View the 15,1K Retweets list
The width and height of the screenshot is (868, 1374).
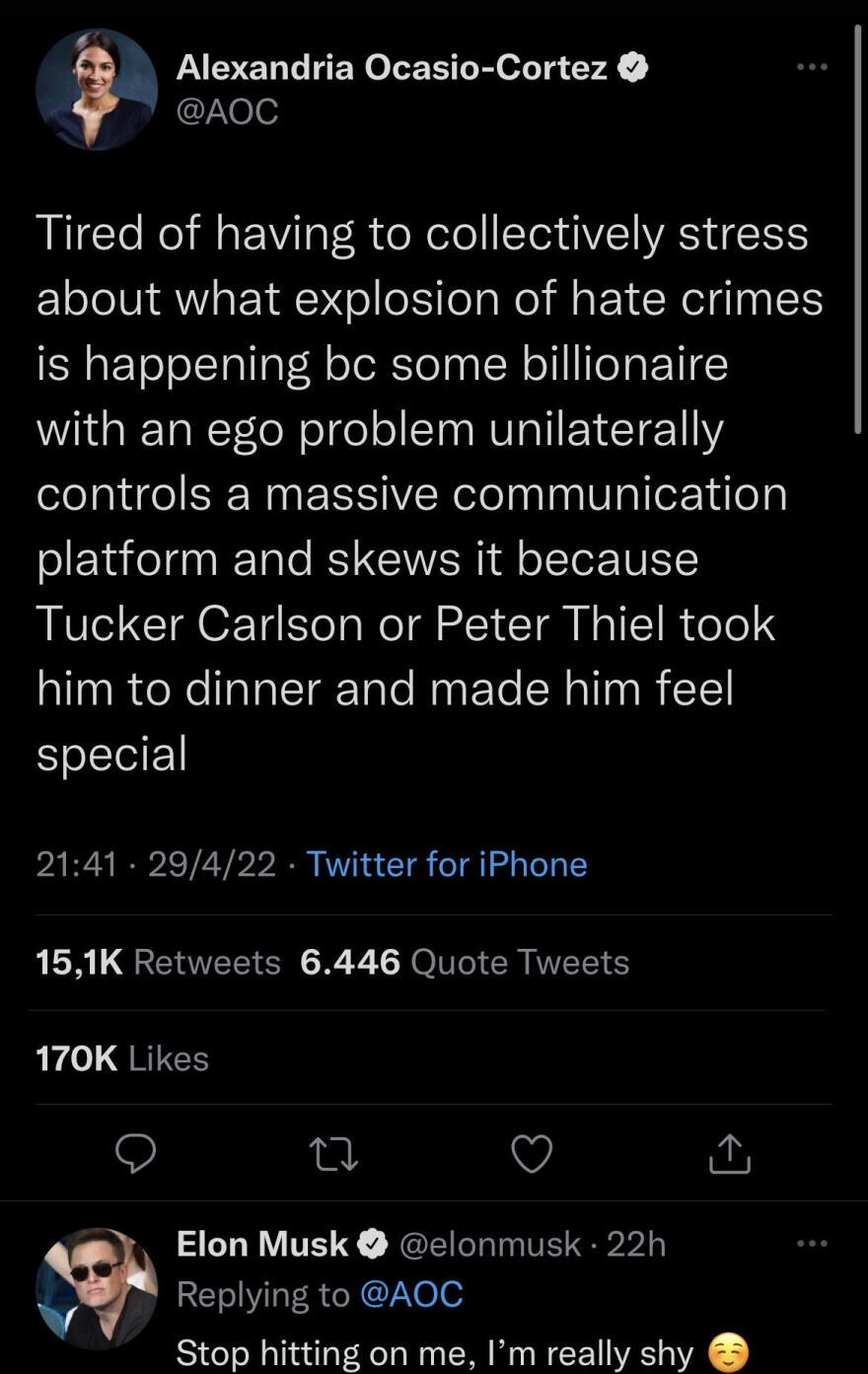(x=158, y=962)
